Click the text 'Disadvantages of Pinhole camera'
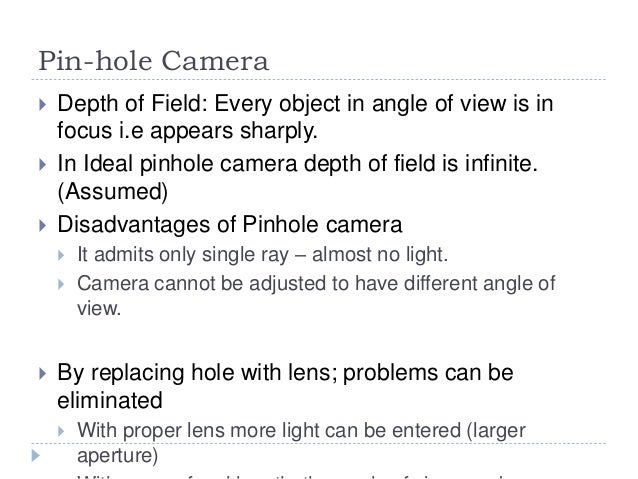 [230, 225]
